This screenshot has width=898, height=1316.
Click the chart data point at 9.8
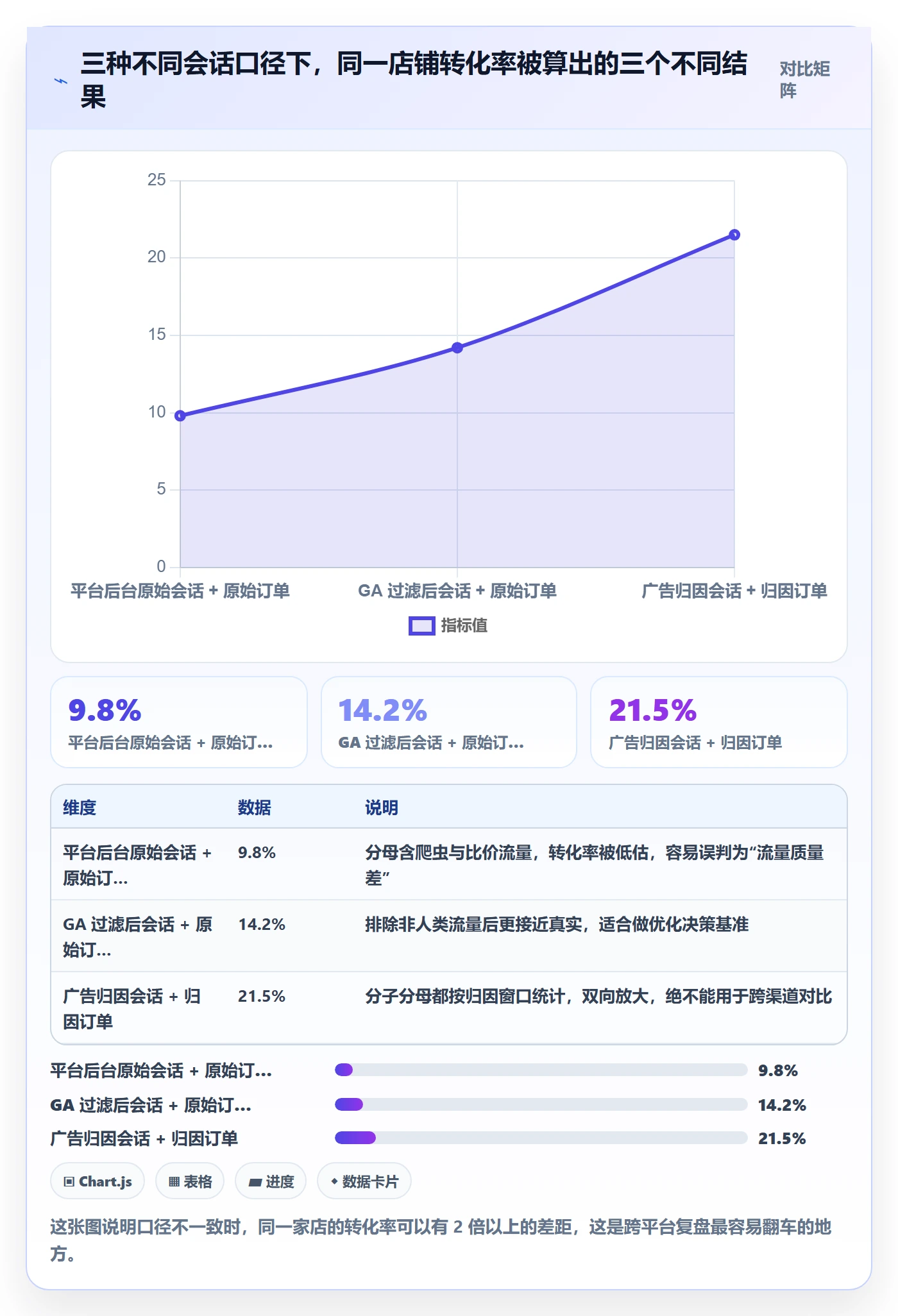pos(180,416)
